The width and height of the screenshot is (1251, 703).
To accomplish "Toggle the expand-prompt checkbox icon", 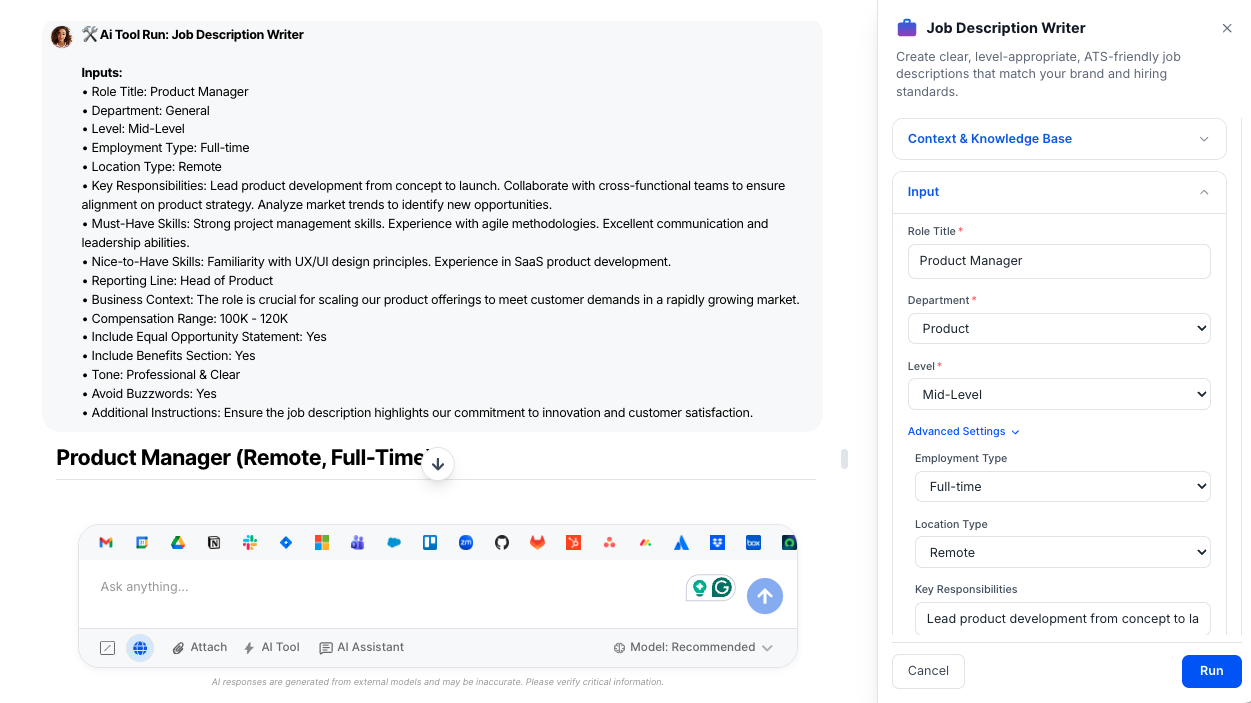I will pyautogui.click(x=107, y=647).
